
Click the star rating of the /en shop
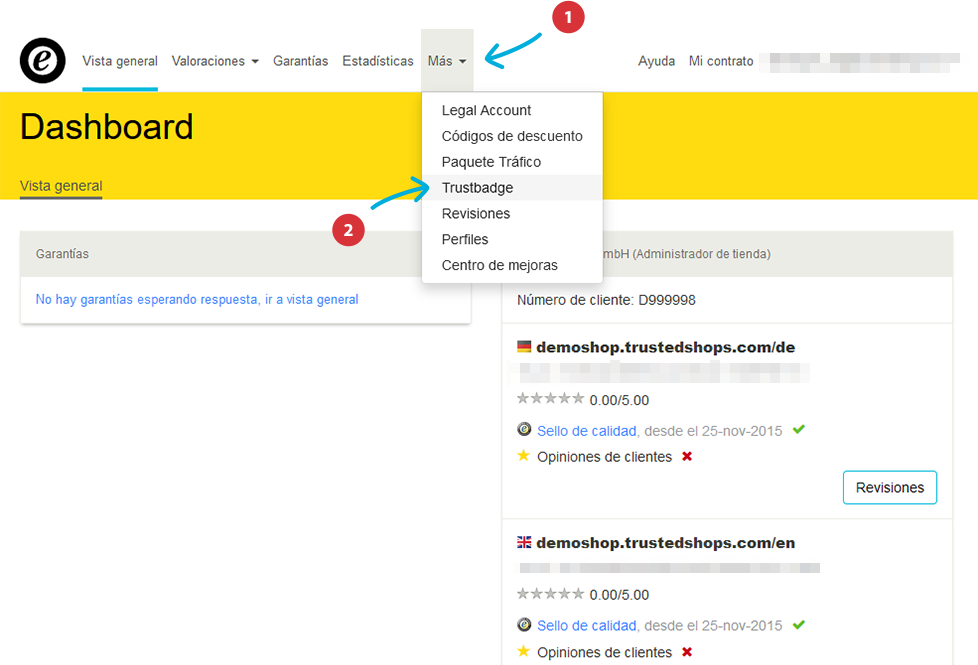[x=550, y=593]
